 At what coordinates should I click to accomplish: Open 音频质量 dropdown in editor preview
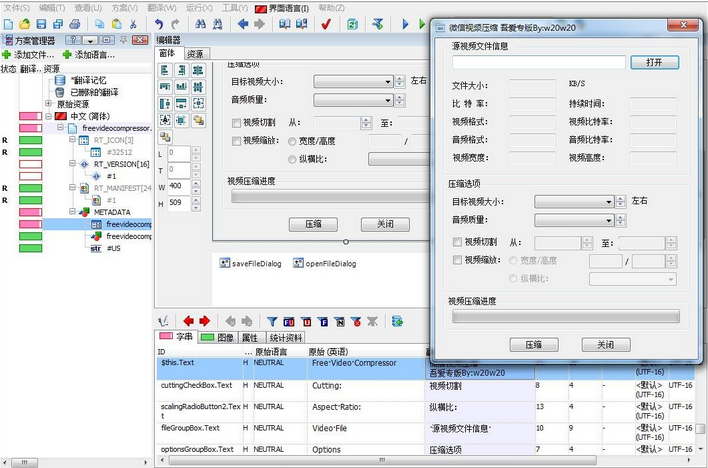pyautogui.click(x=353, y=100)
